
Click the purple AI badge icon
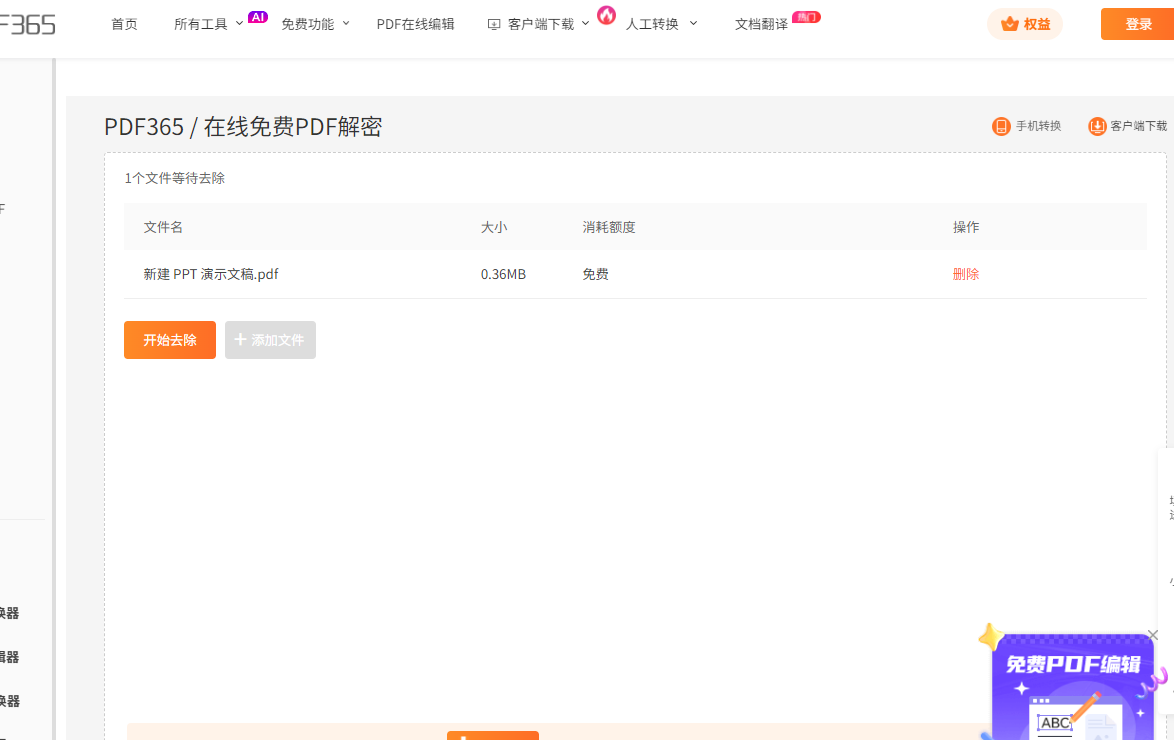[258, 17]
